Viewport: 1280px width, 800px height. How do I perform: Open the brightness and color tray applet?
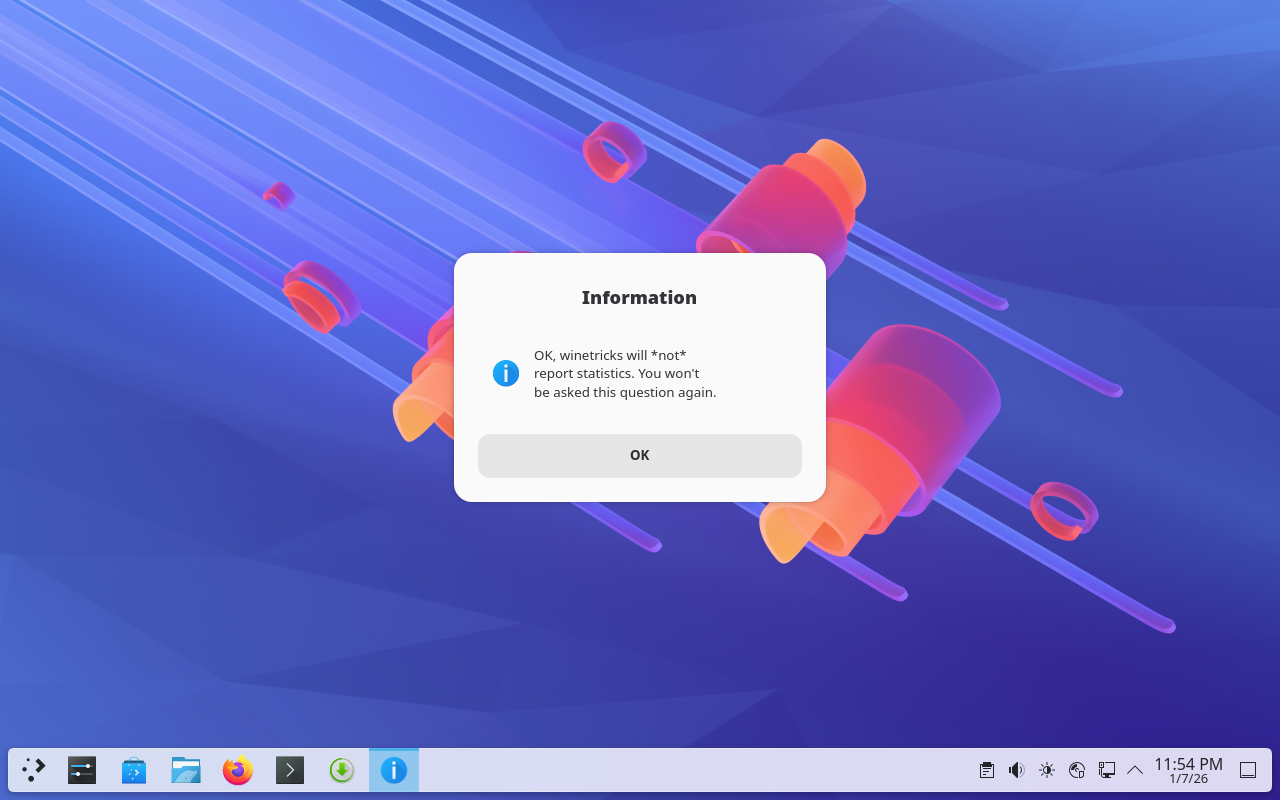tap(1047, 770)
